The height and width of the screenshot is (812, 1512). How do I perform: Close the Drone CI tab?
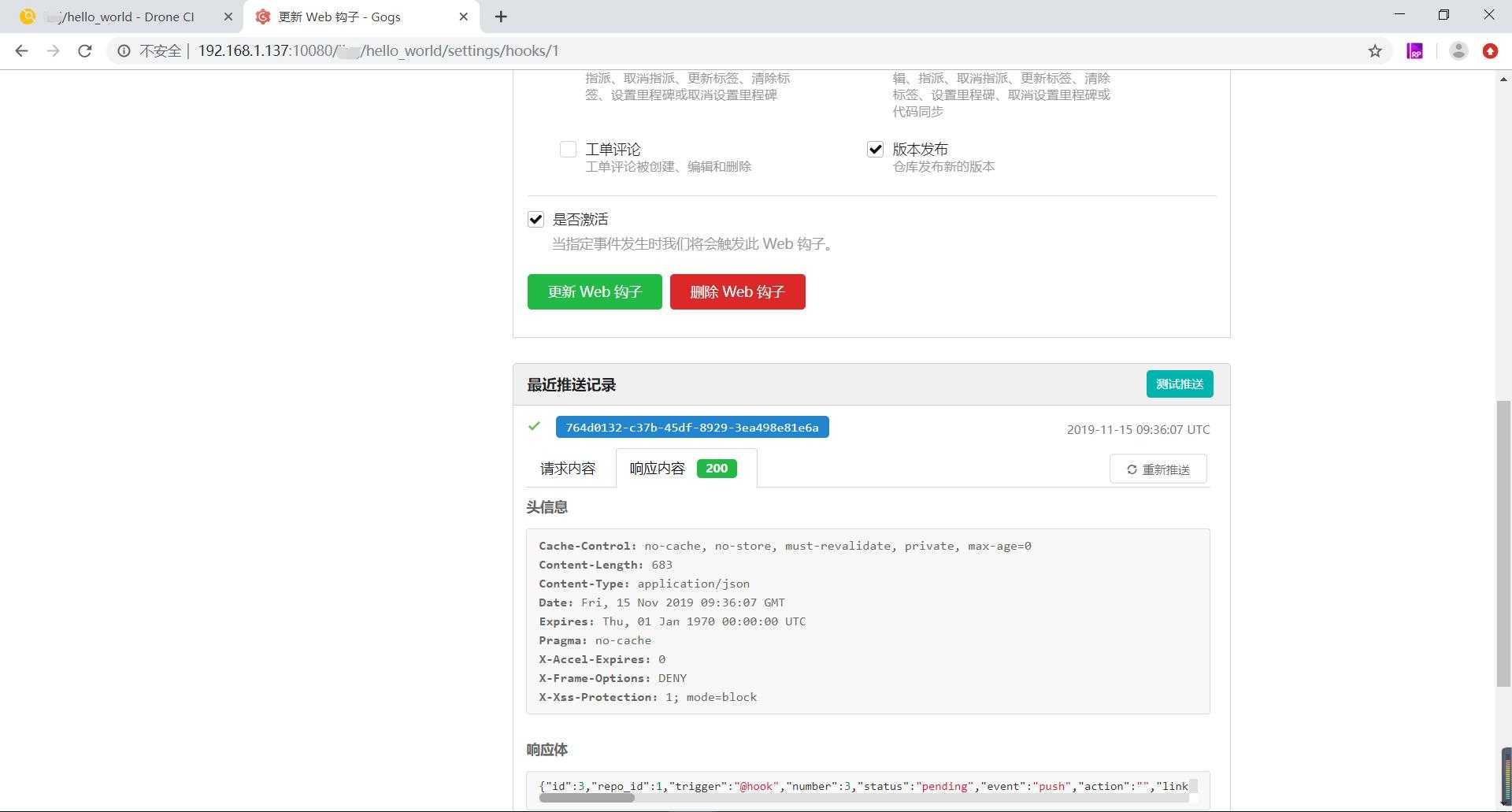228,17
